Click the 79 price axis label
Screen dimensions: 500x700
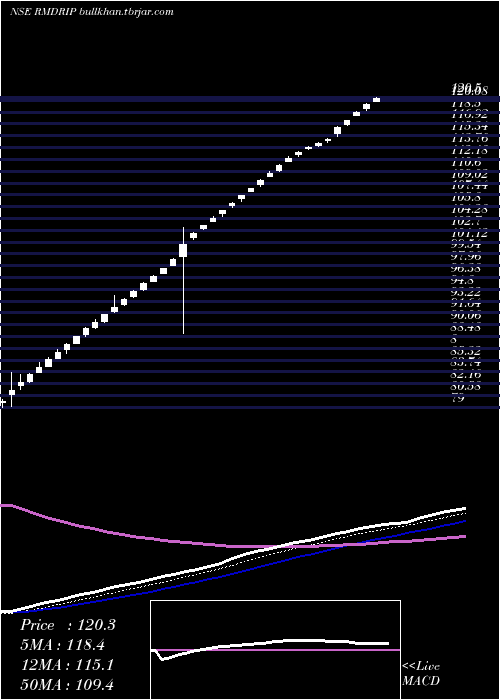(458, 399)
